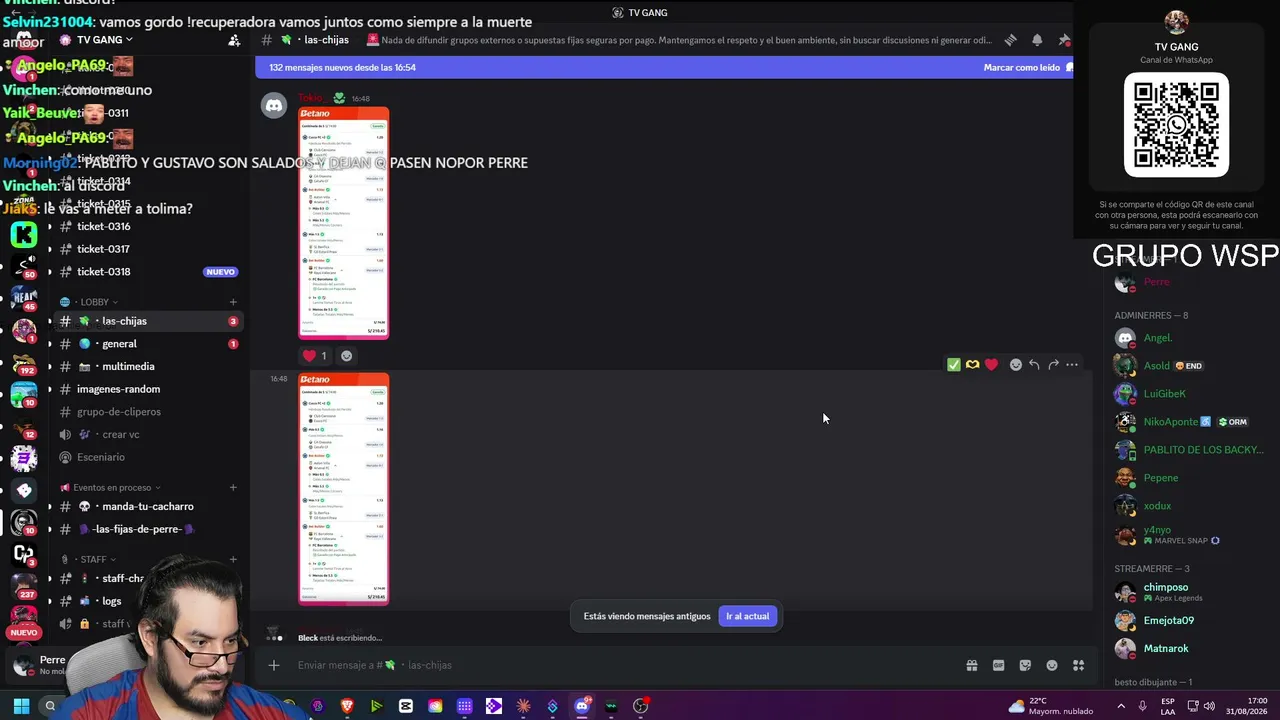Open the GIF picker
This screenshot has width=1280, height=720.
pyautogui.click(x=998, y=665)
